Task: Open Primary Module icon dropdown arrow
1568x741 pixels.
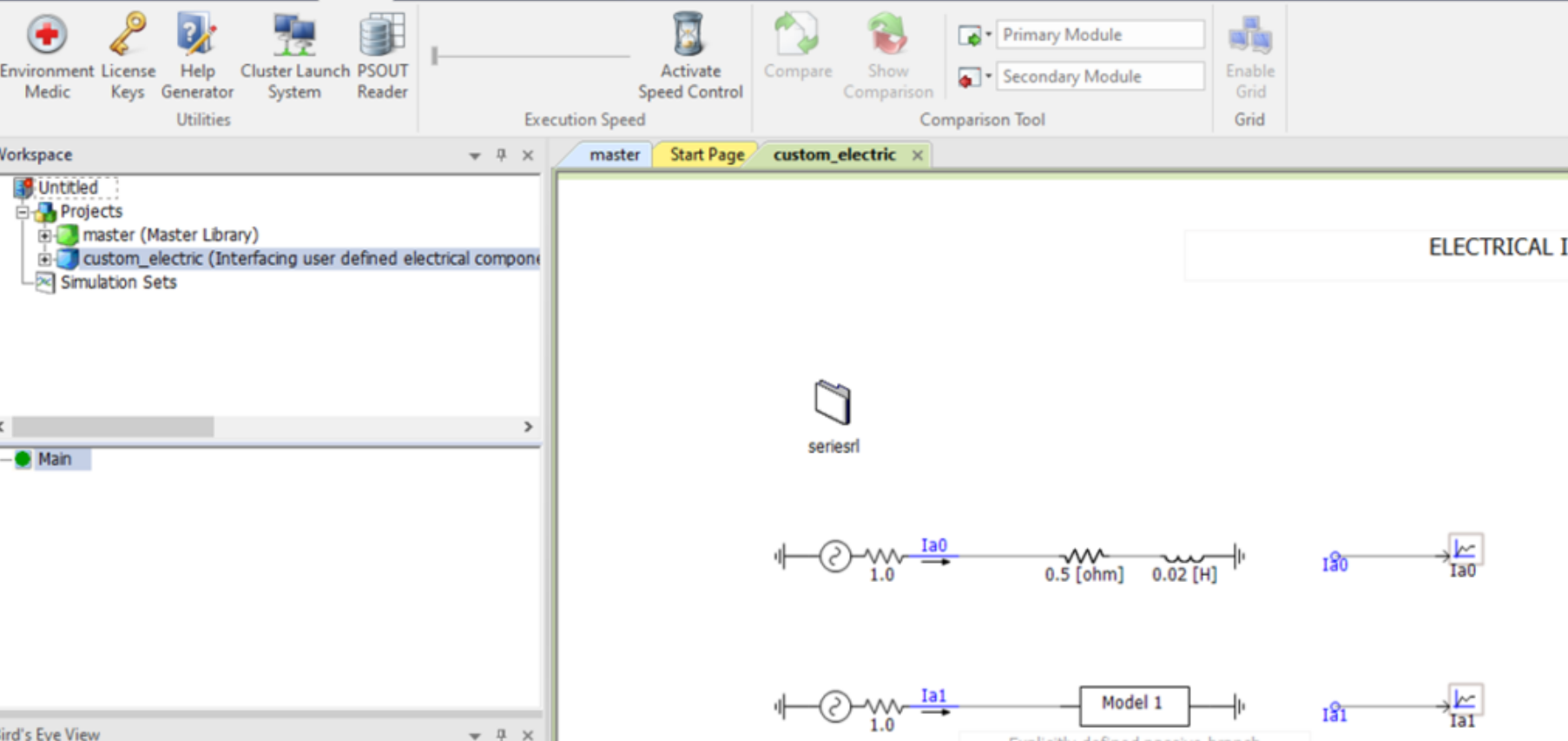Action: [x=988, y=36]
